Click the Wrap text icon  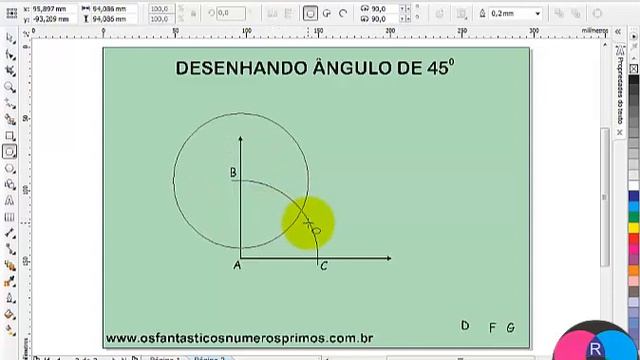point(462,13)
